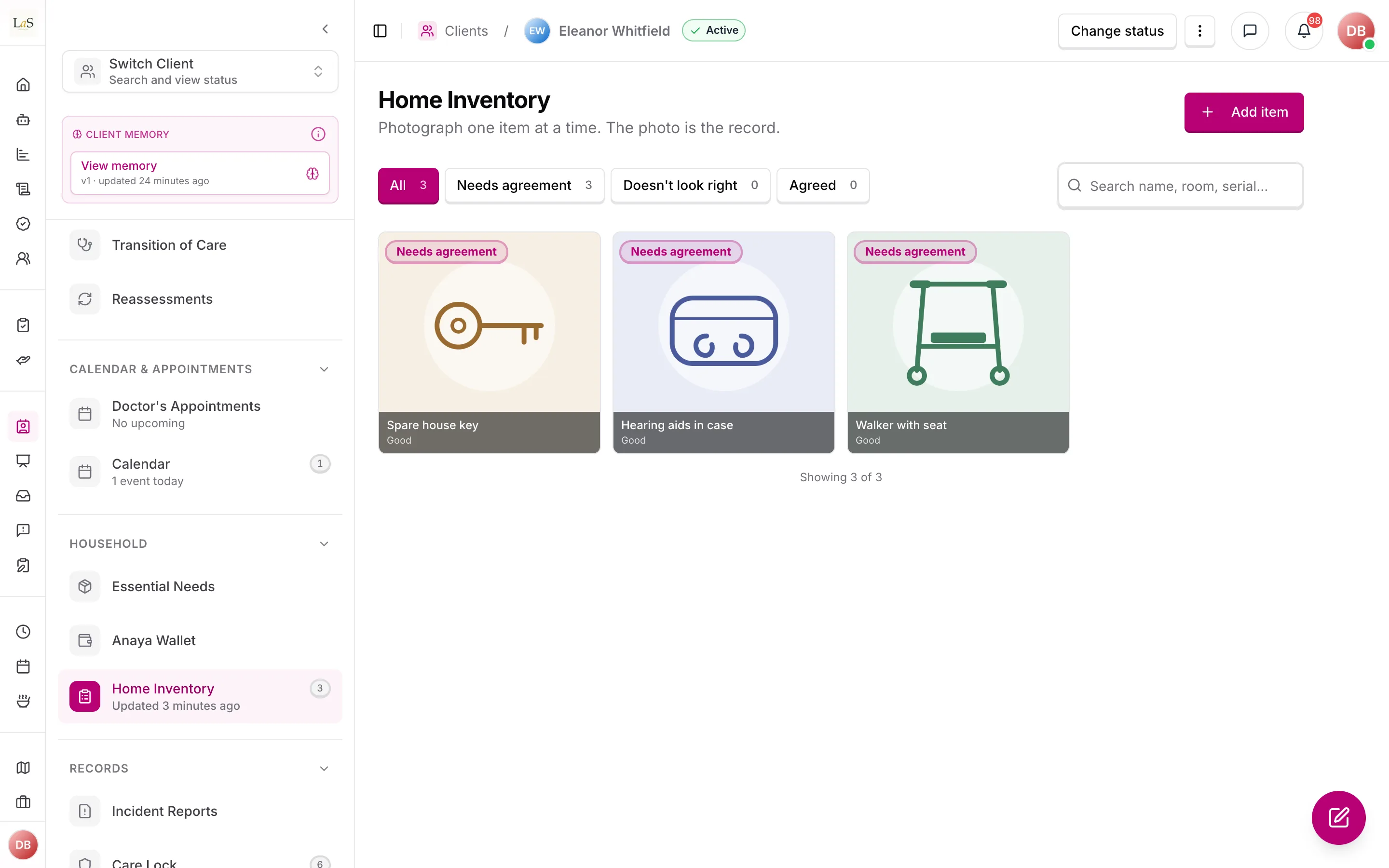Open Transition of Care in sidebar

200,245
